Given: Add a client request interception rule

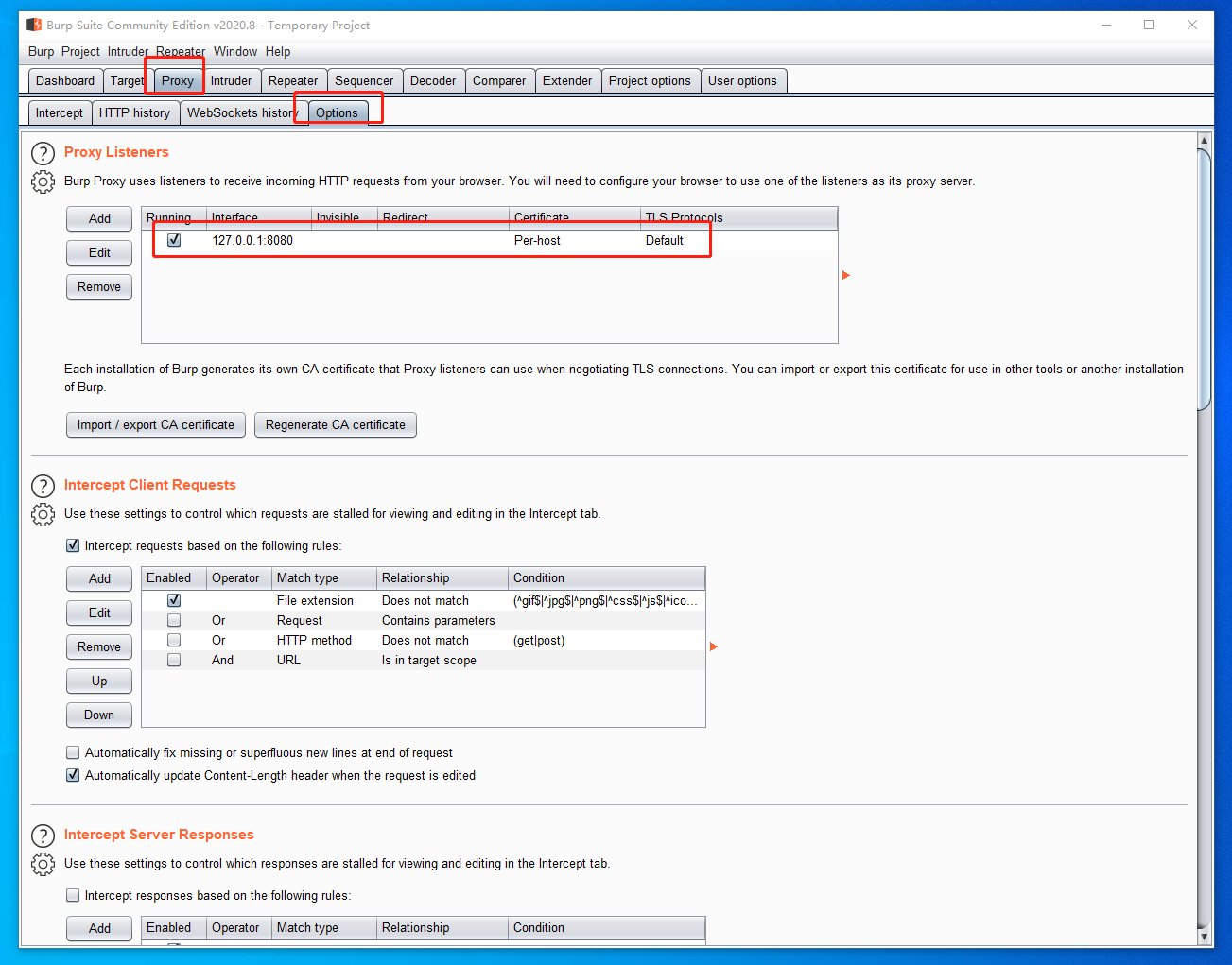Looking at the screenshot, I should coord(99,578).
